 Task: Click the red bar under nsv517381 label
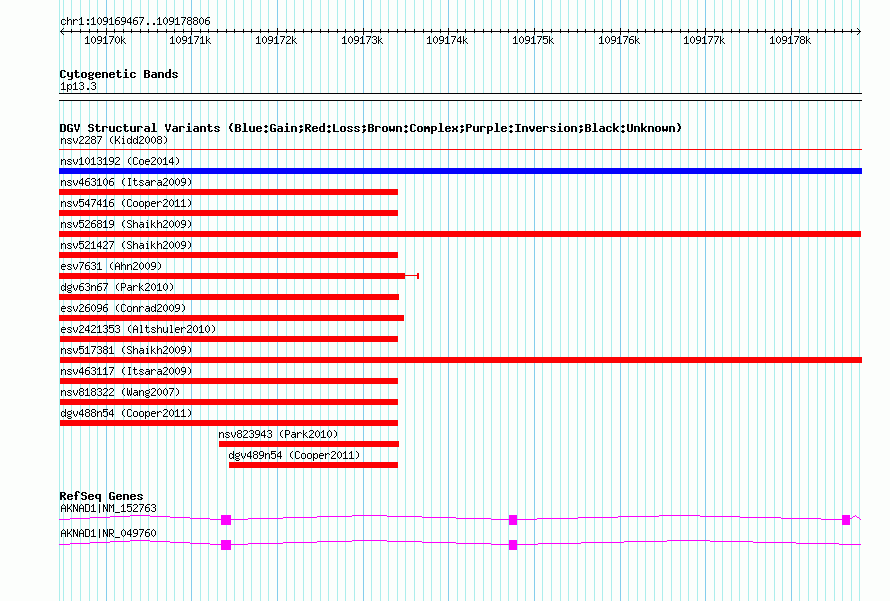pos(460,360)
